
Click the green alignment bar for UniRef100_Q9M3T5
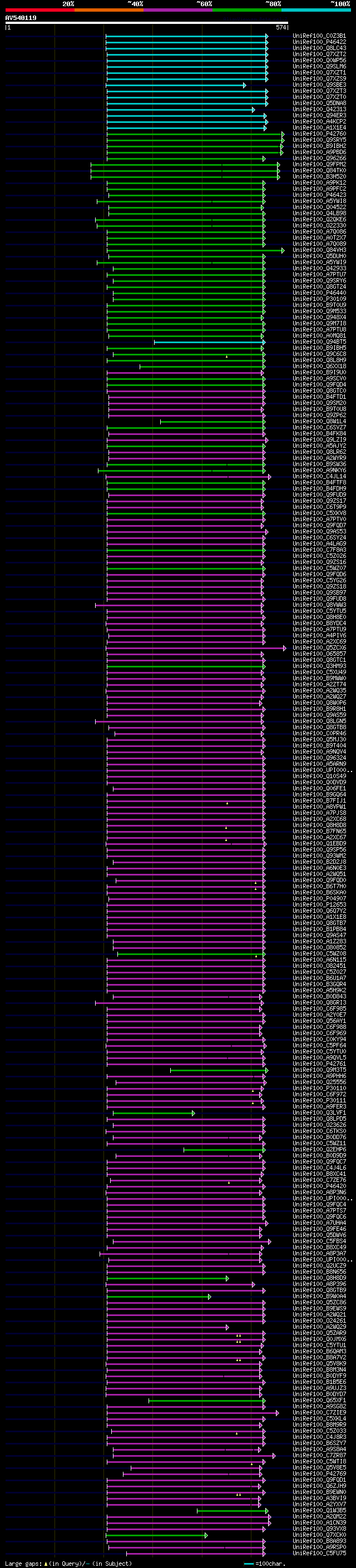(x=219, y=1070)
